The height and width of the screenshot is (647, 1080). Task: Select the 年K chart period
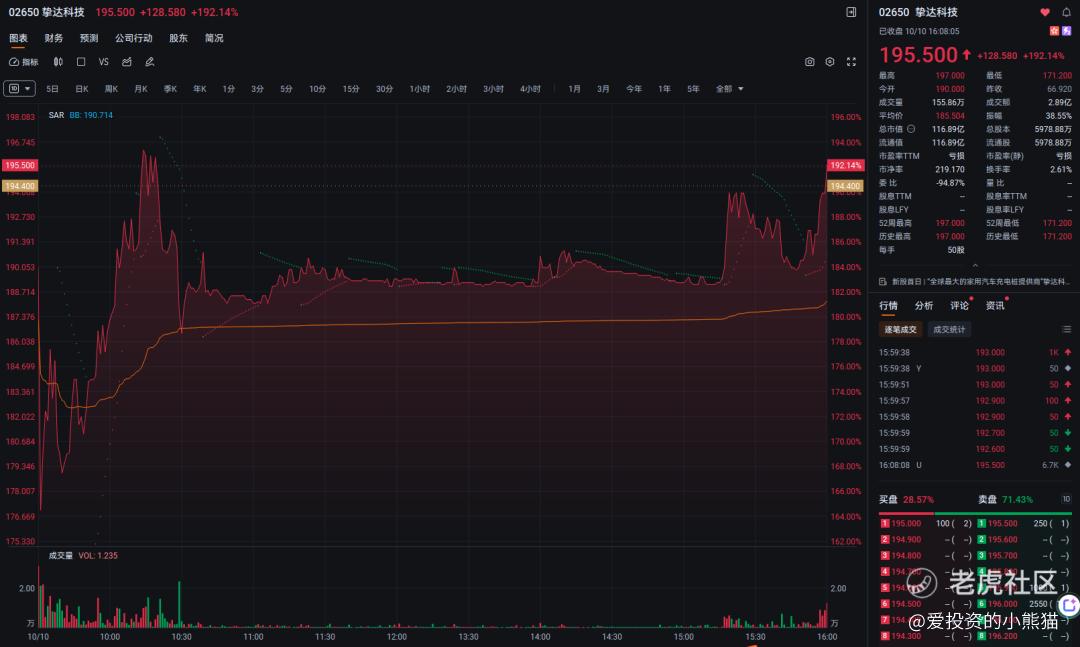(200, 89)
